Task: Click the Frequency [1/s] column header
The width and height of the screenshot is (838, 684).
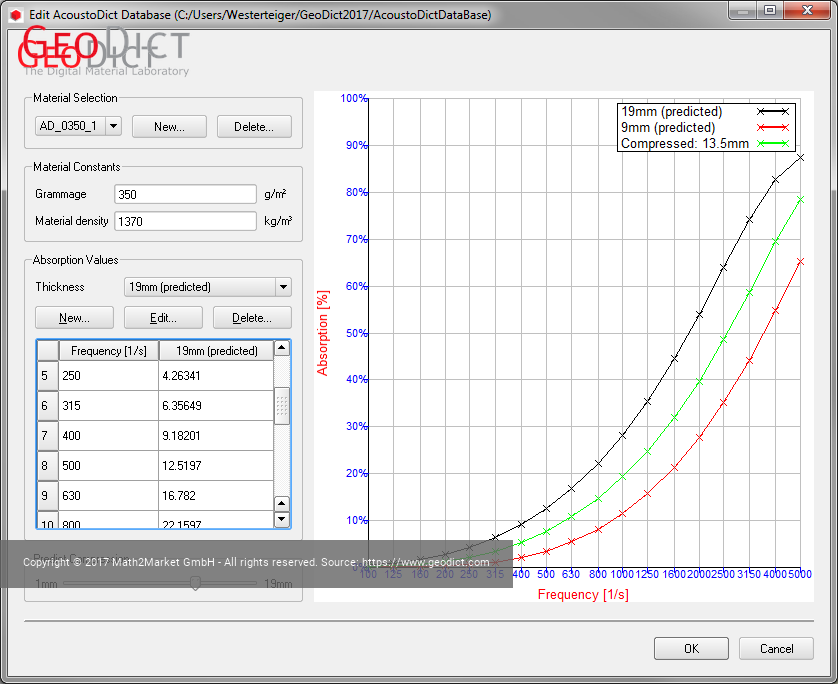Action: pos(108,351)
